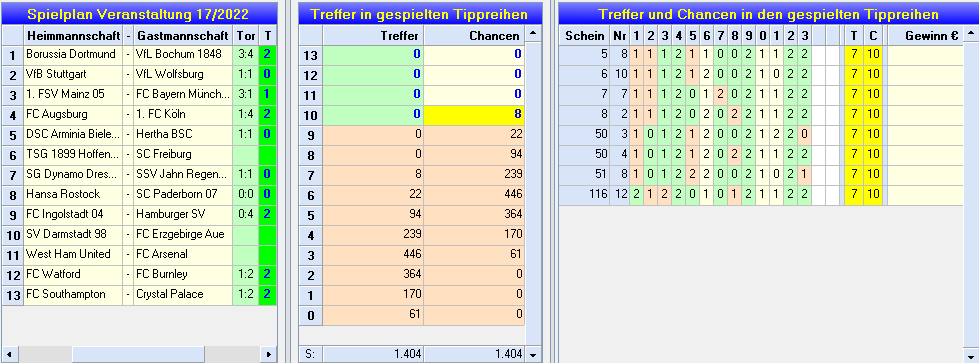
Task: Click the Chancen column header
Action: coord(475,35)
